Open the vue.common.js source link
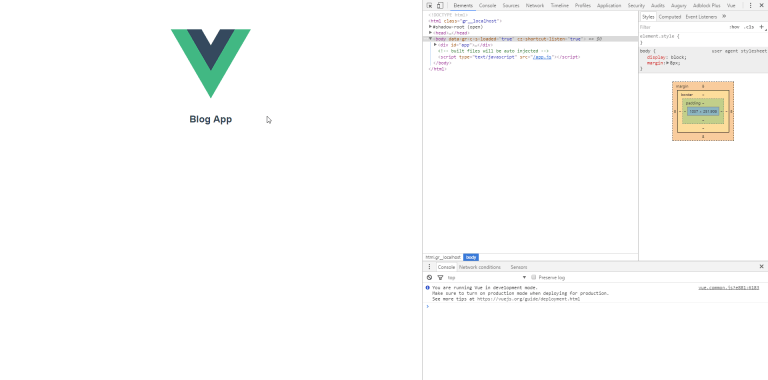Image resolution: width=768 pixels, height=380 pixels. (729, 288)
